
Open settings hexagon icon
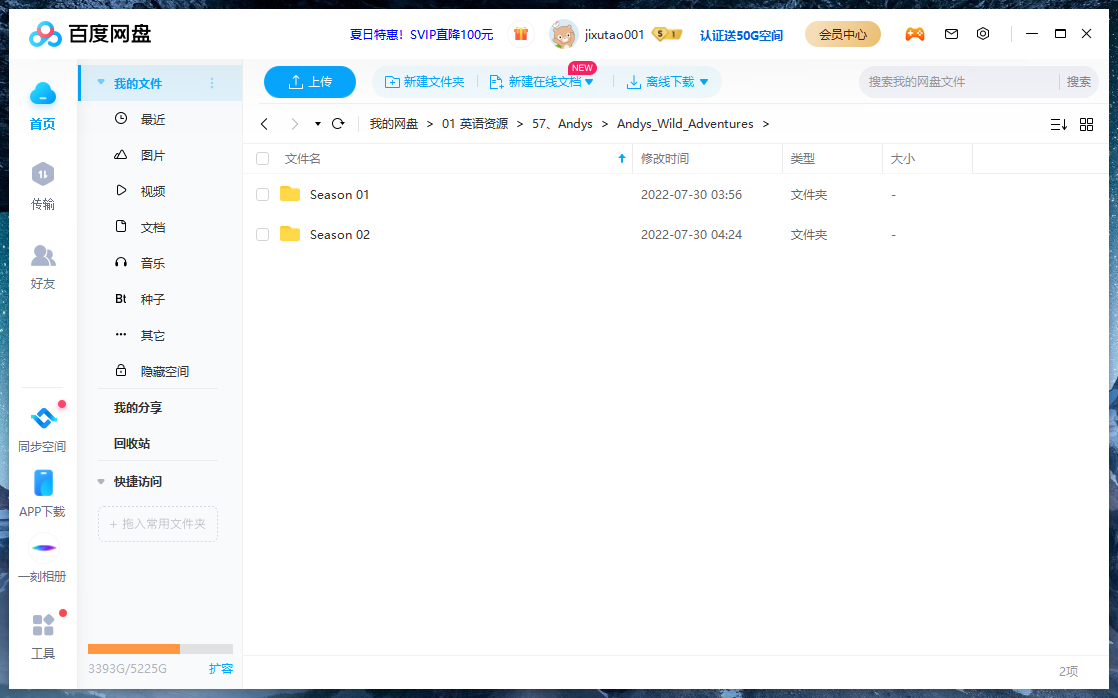pos(983,34)
